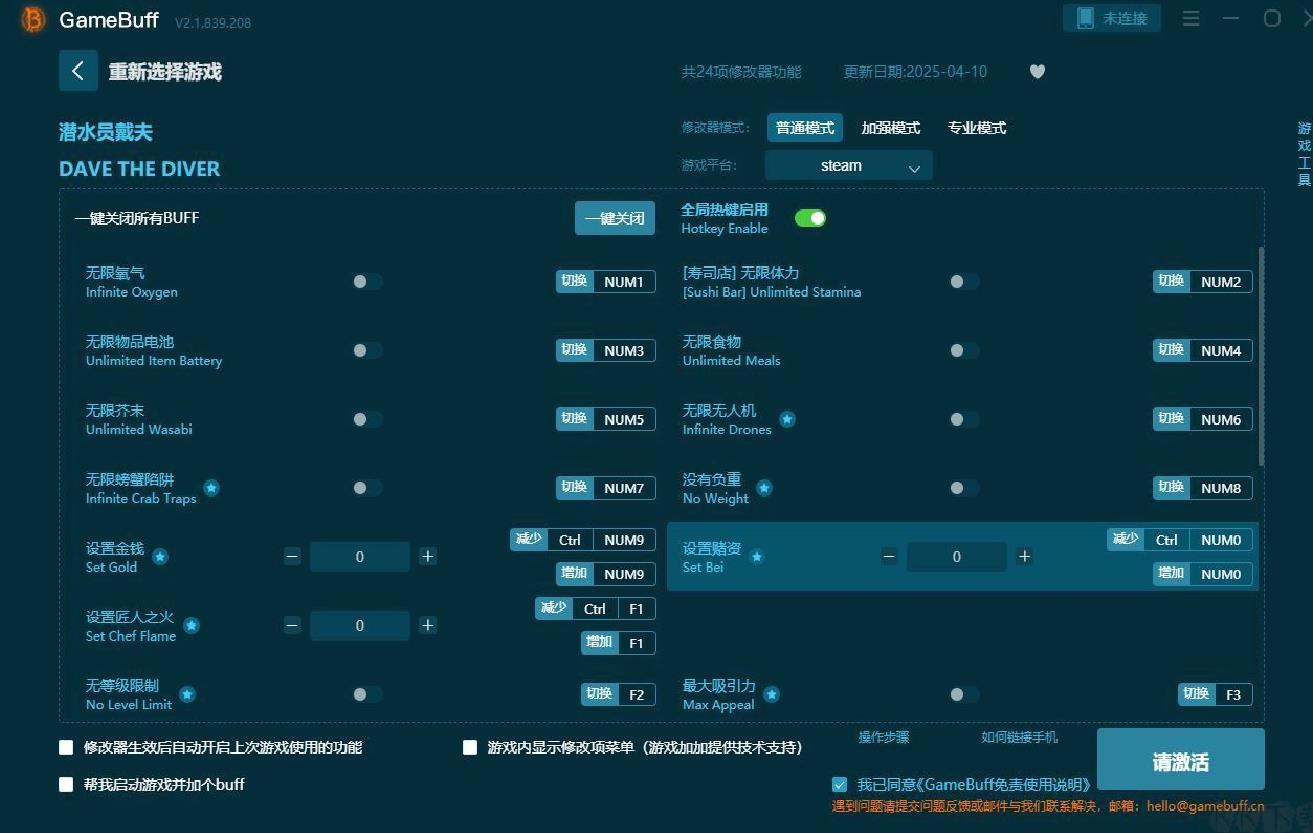1313x833 pixels.
Task: Click the vertical scrollbar of the cheat list
Action: click(1261, 356)
